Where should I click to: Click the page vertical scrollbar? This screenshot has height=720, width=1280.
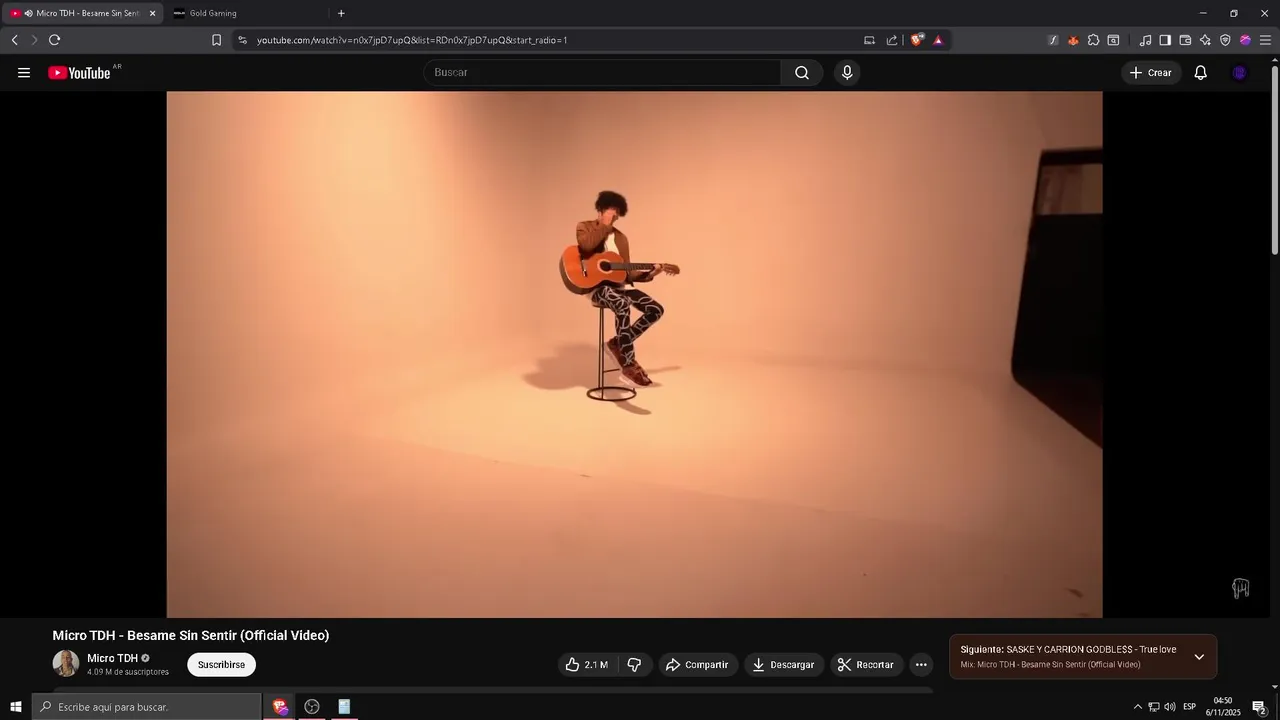[1275, 160]
